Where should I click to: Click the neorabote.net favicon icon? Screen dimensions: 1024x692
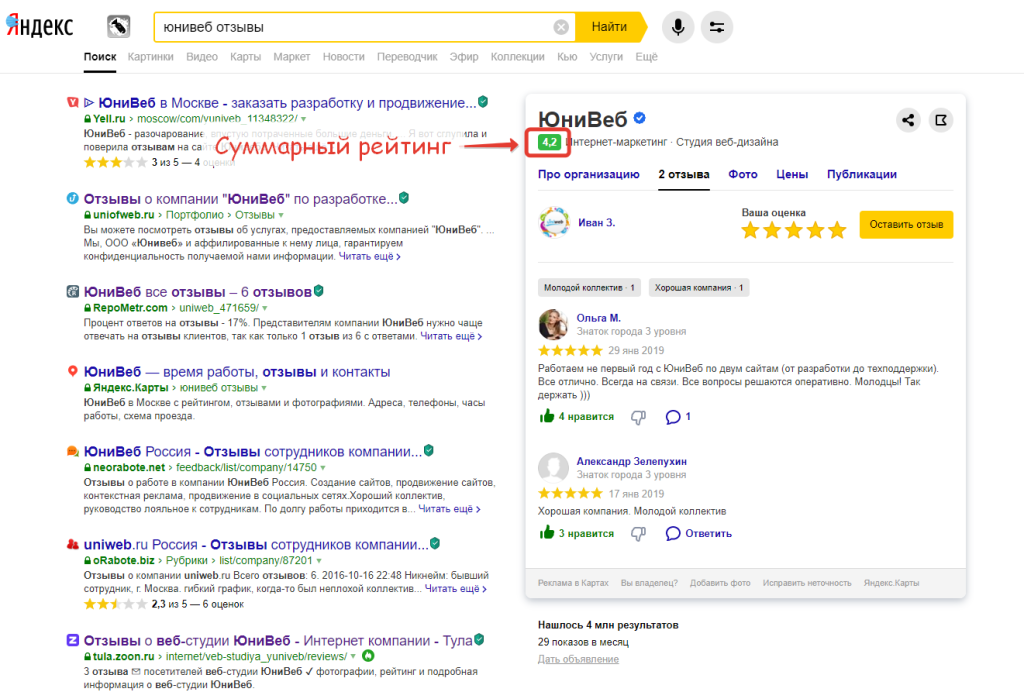coord(72,451)
